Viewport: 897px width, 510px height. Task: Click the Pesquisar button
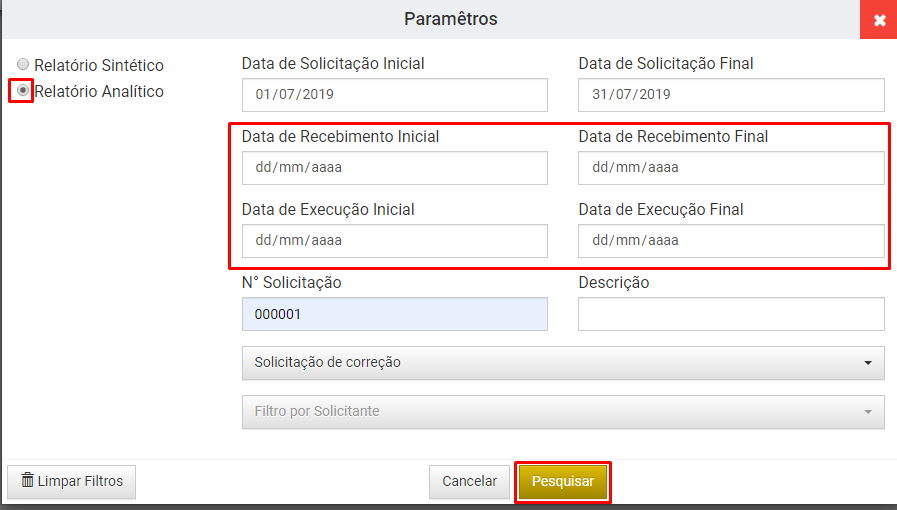563,482
